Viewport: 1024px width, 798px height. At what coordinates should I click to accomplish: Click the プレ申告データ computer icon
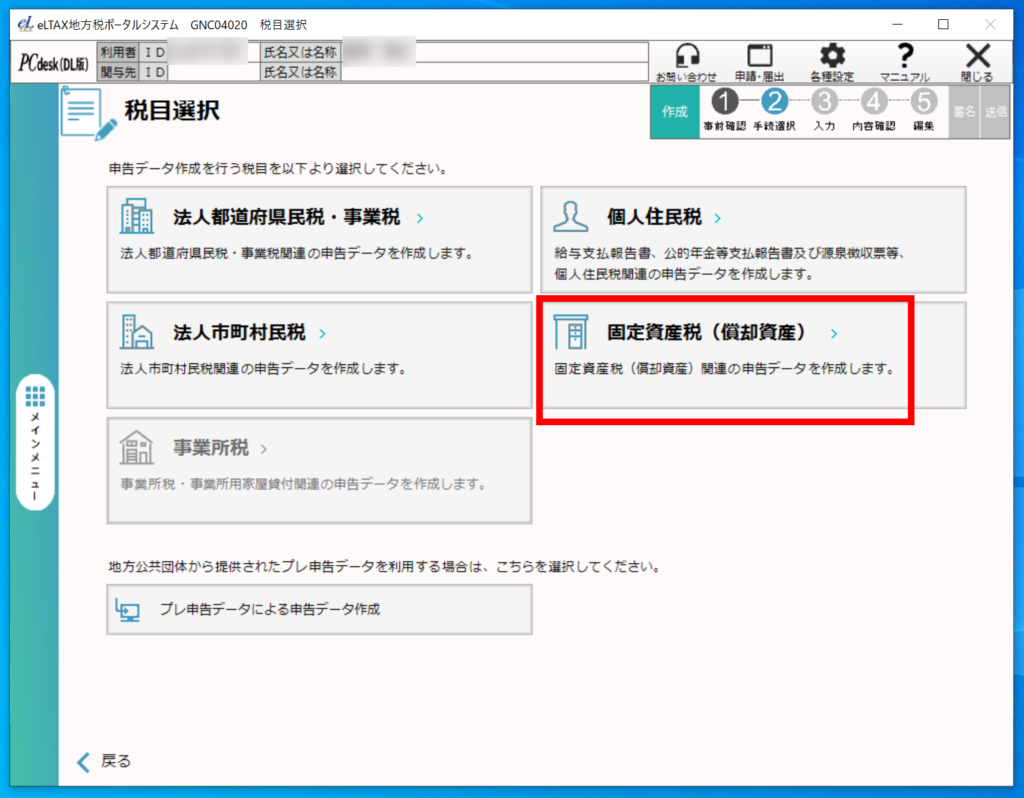[128, 609]
